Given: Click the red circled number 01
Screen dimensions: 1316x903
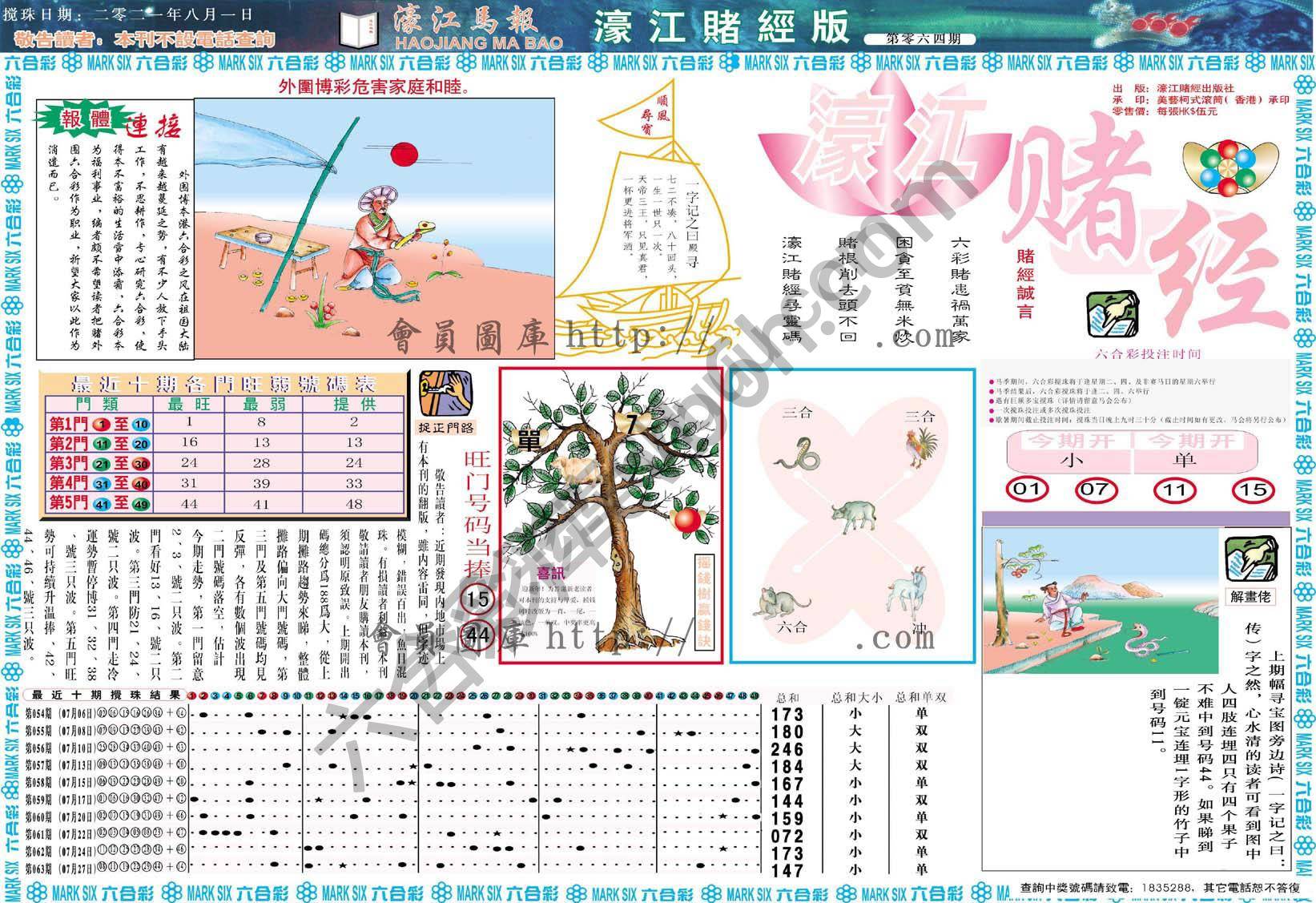Looking at the screenshot, I should point(1027,489).
